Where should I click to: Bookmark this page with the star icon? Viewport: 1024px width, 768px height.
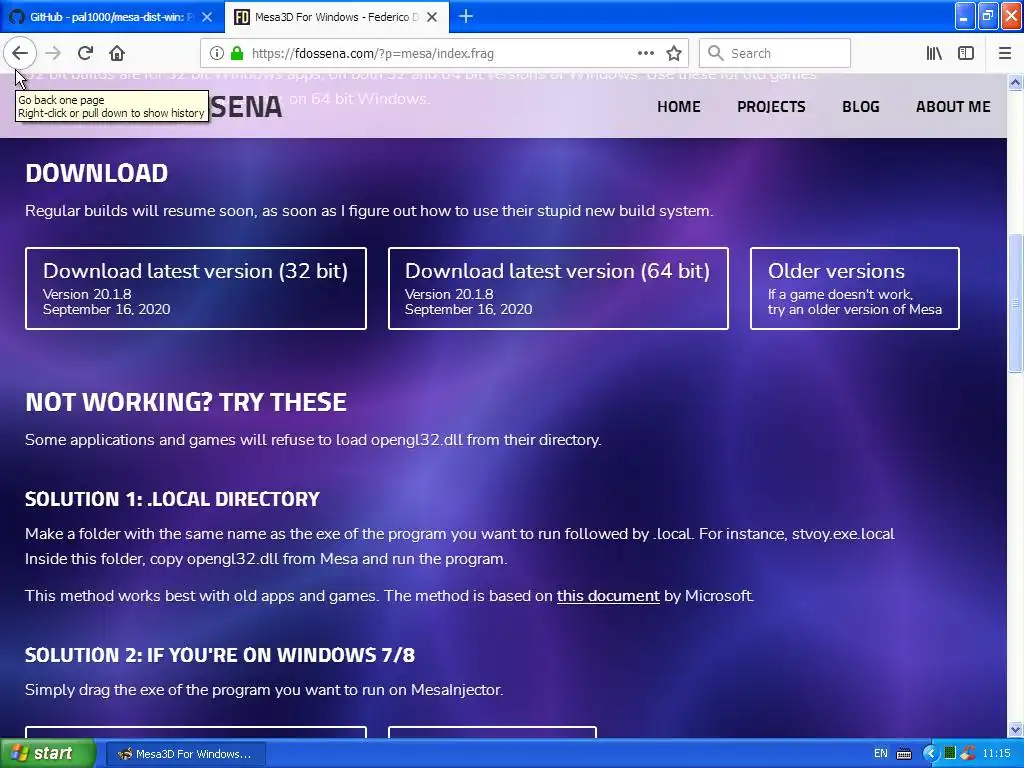[x=674, y=53]
